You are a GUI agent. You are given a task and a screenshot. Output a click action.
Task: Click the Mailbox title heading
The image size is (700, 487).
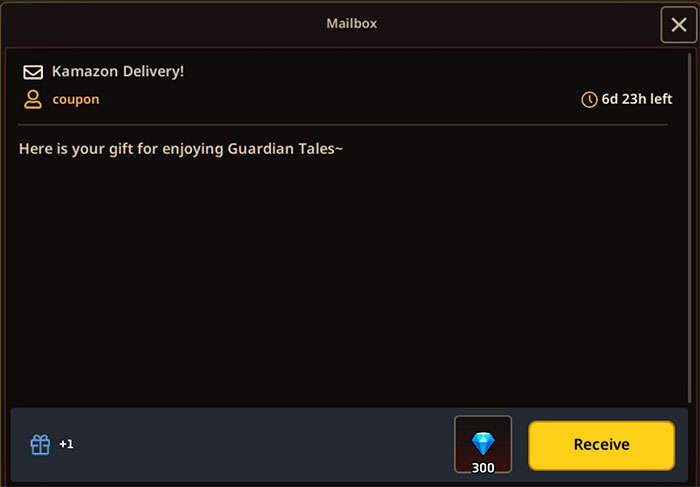coord(352,23)
